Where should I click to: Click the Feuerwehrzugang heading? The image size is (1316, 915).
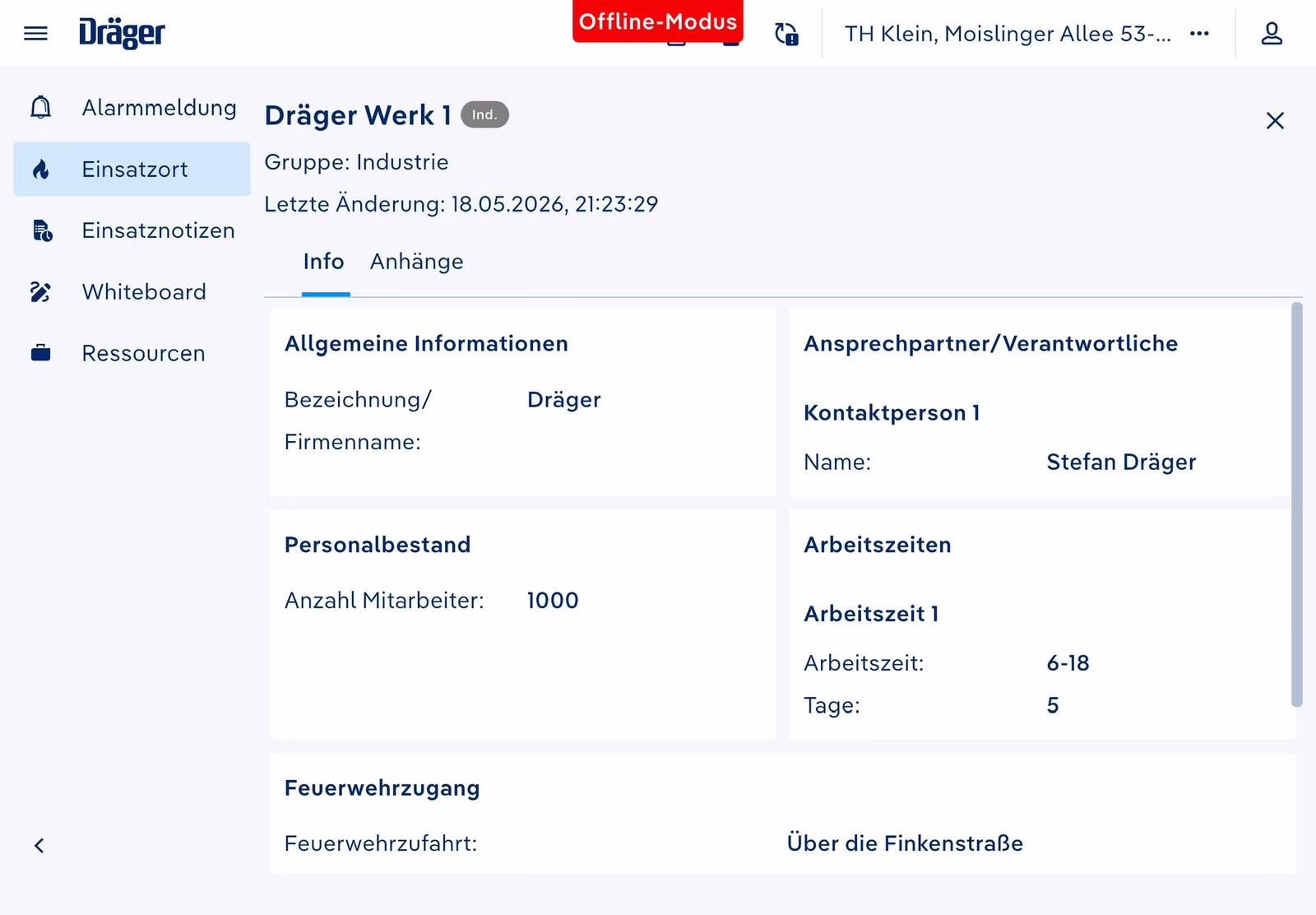click(382, 788)
